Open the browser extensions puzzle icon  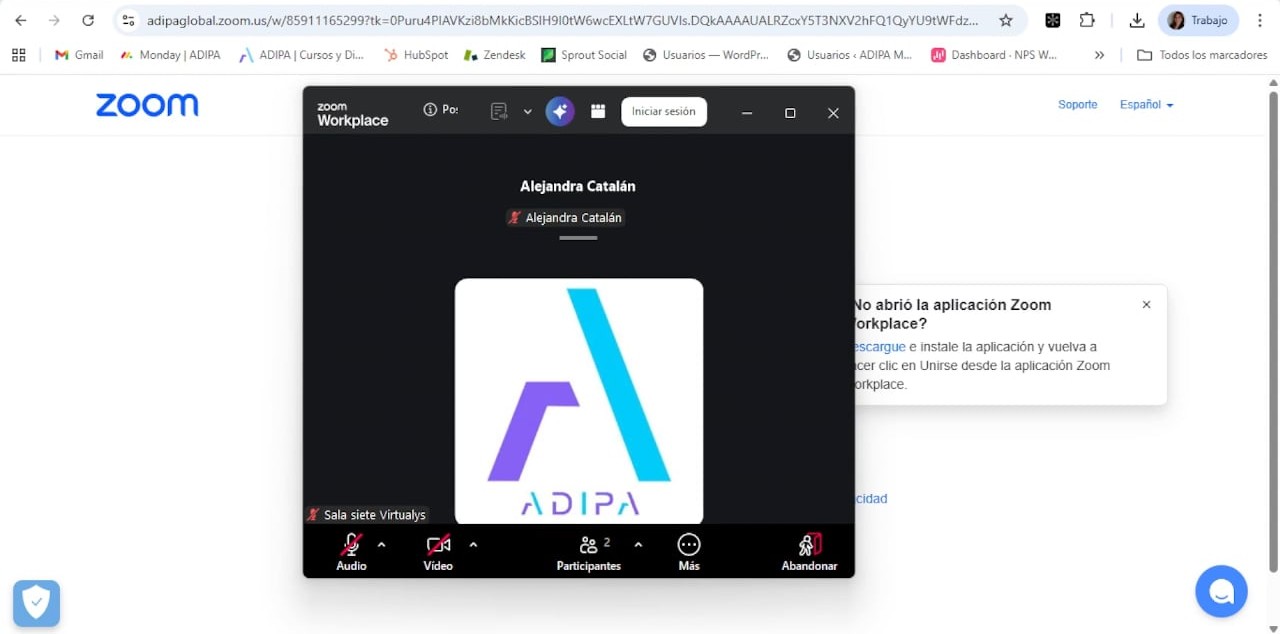(x=1087, y=20)
